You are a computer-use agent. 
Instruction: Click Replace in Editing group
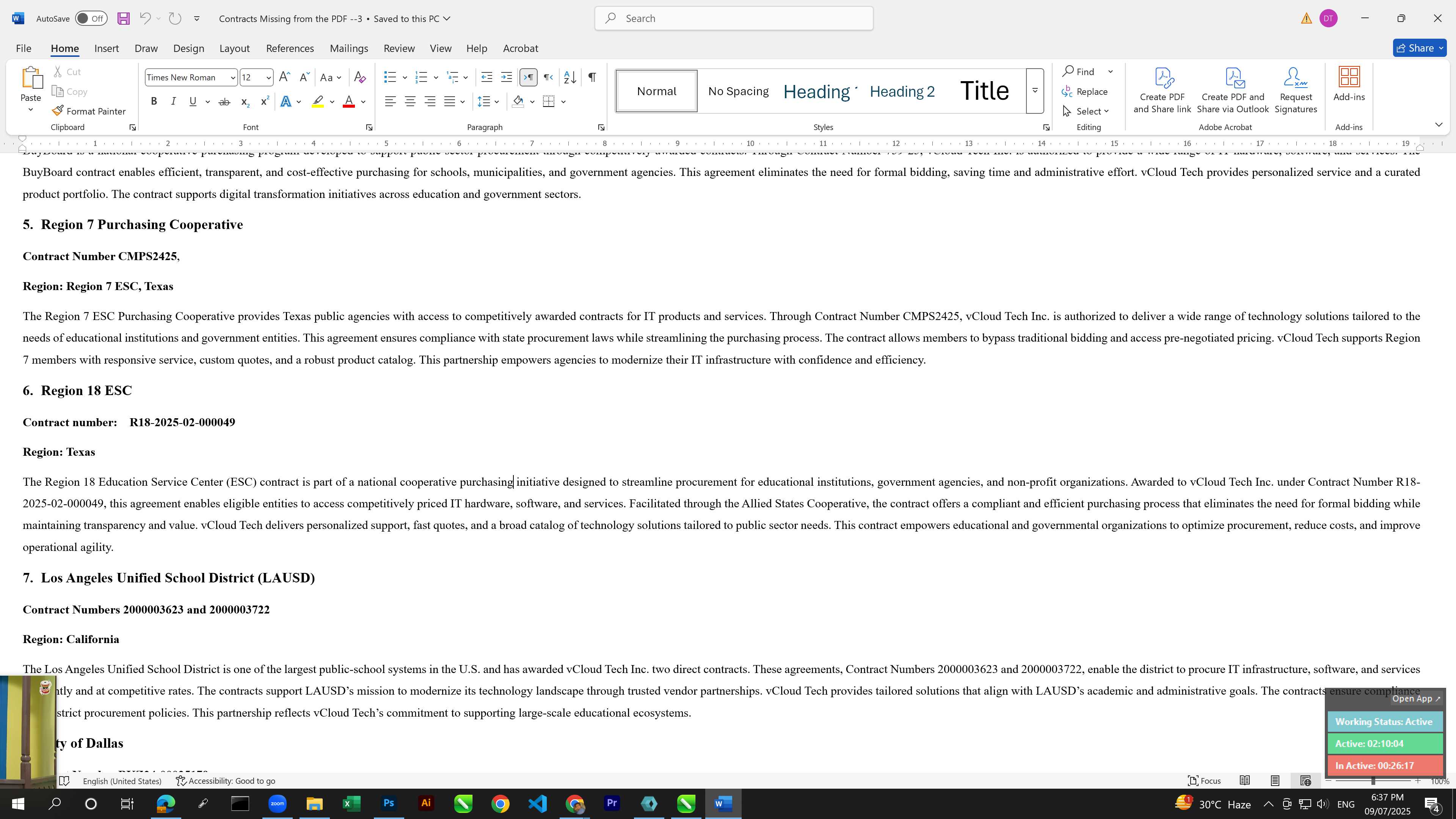point(1085,91)
